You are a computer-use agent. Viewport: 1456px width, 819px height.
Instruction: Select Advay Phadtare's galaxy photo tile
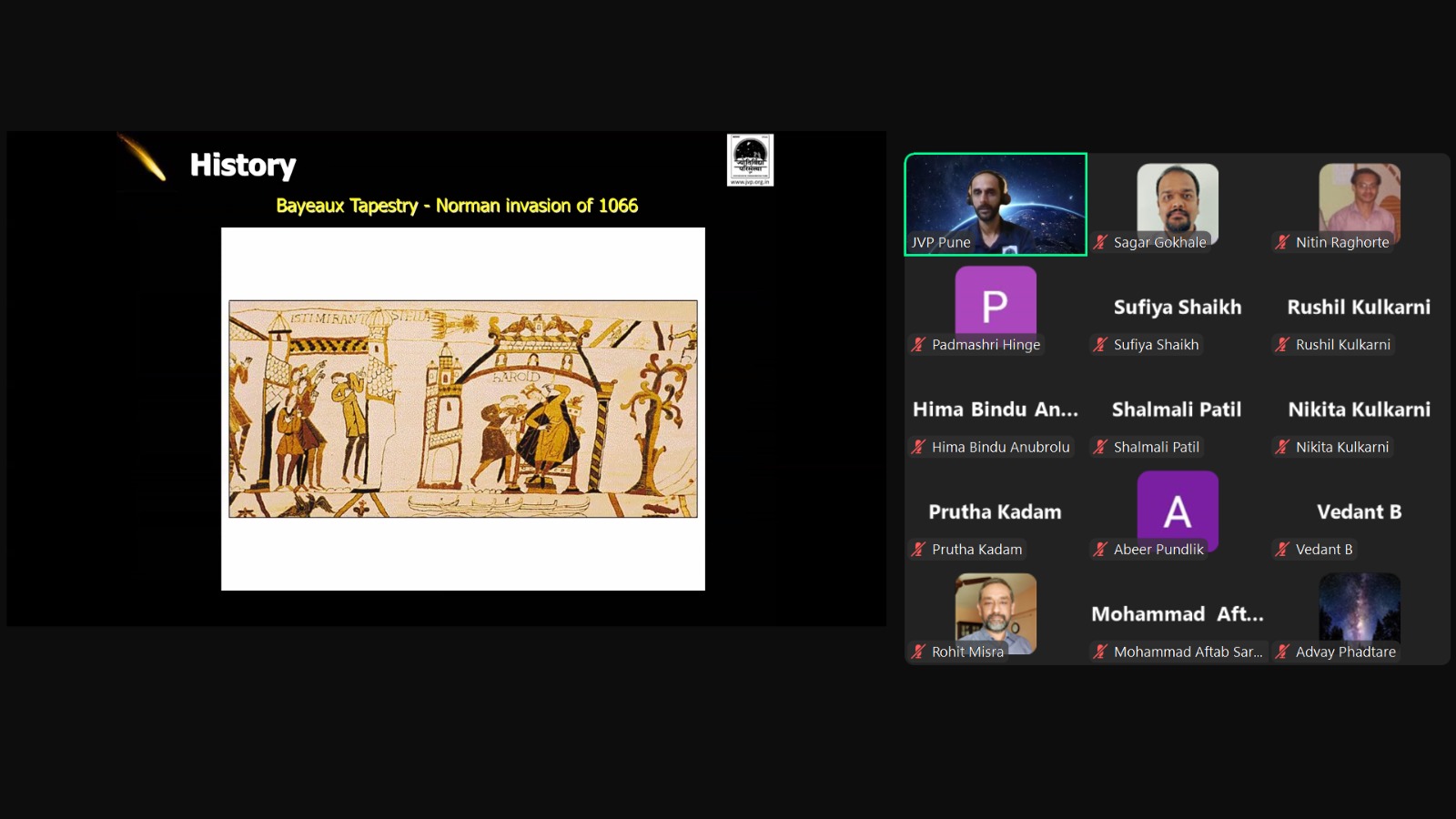pos(1360,613)
